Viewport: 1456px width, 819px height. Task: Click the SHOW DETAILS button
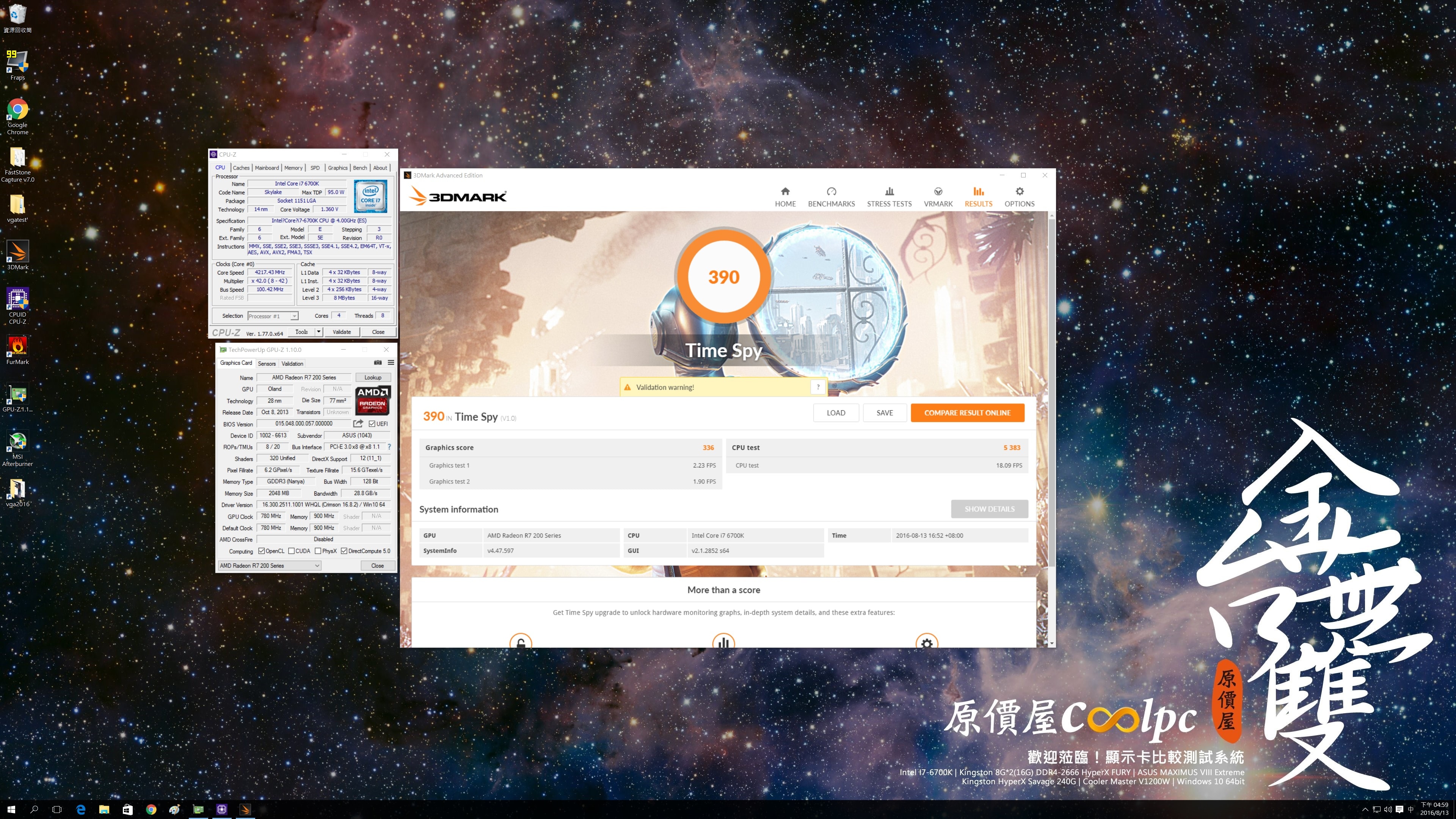pos(989,509)
